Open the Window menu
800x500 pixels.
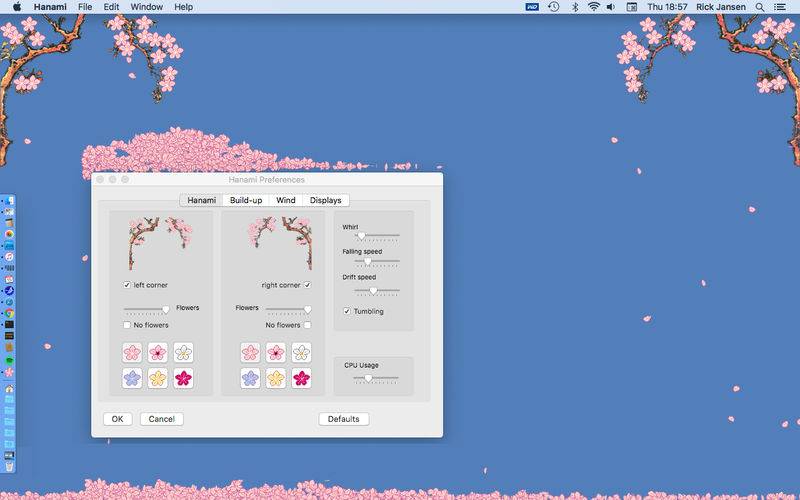(x=146, y=7)
